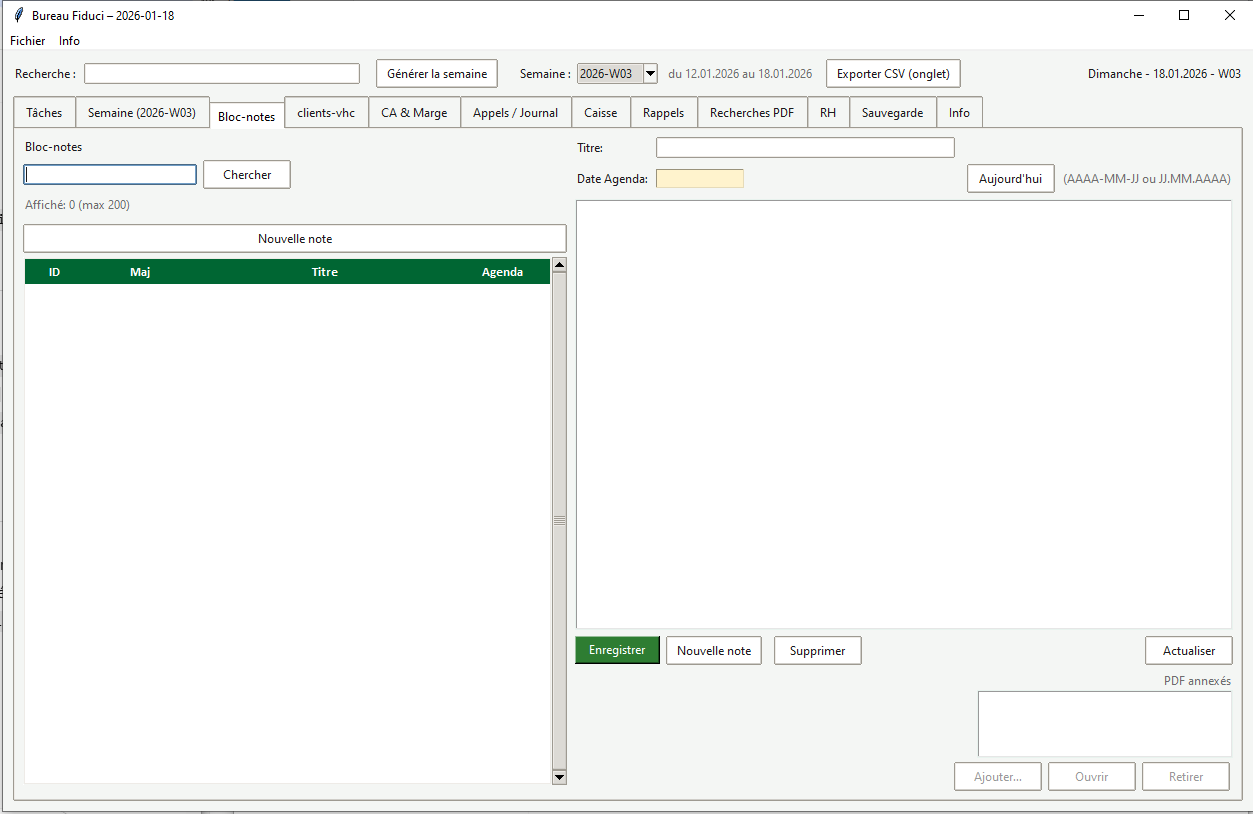
Task: Click the scroll-up arrow of notes list
Action: point(559,266)
